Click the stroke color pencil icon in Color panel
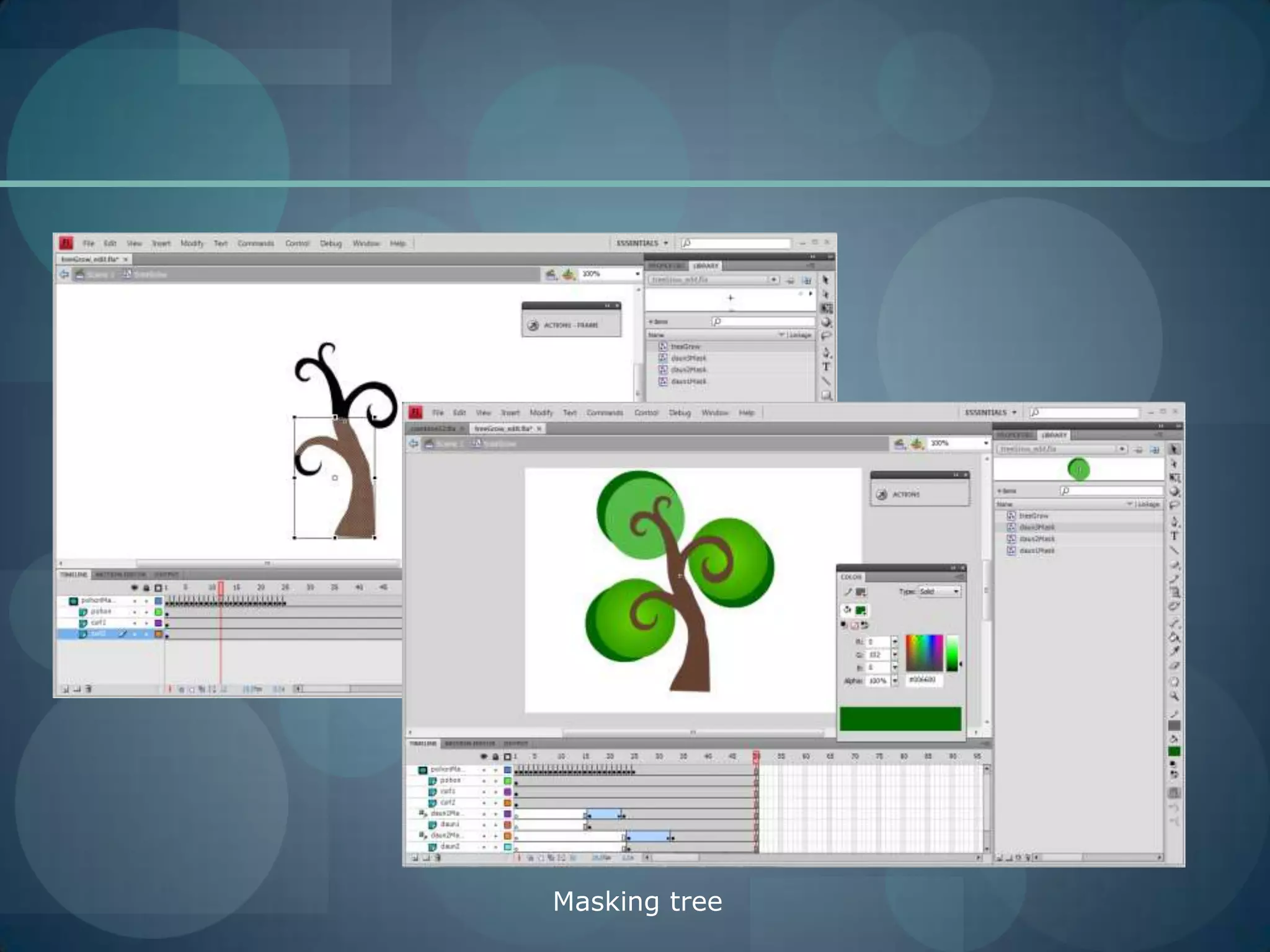This screenshot has width=1270, height=952. click(x=848, y=592)
